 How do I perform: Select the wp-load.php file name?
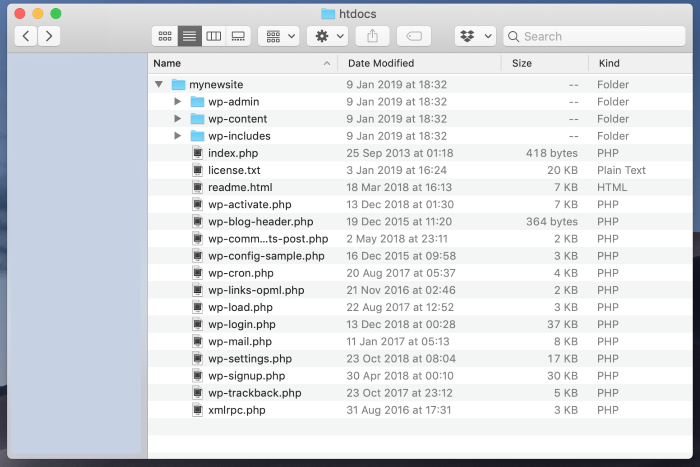pyautogui.click(x=240, y=308)
